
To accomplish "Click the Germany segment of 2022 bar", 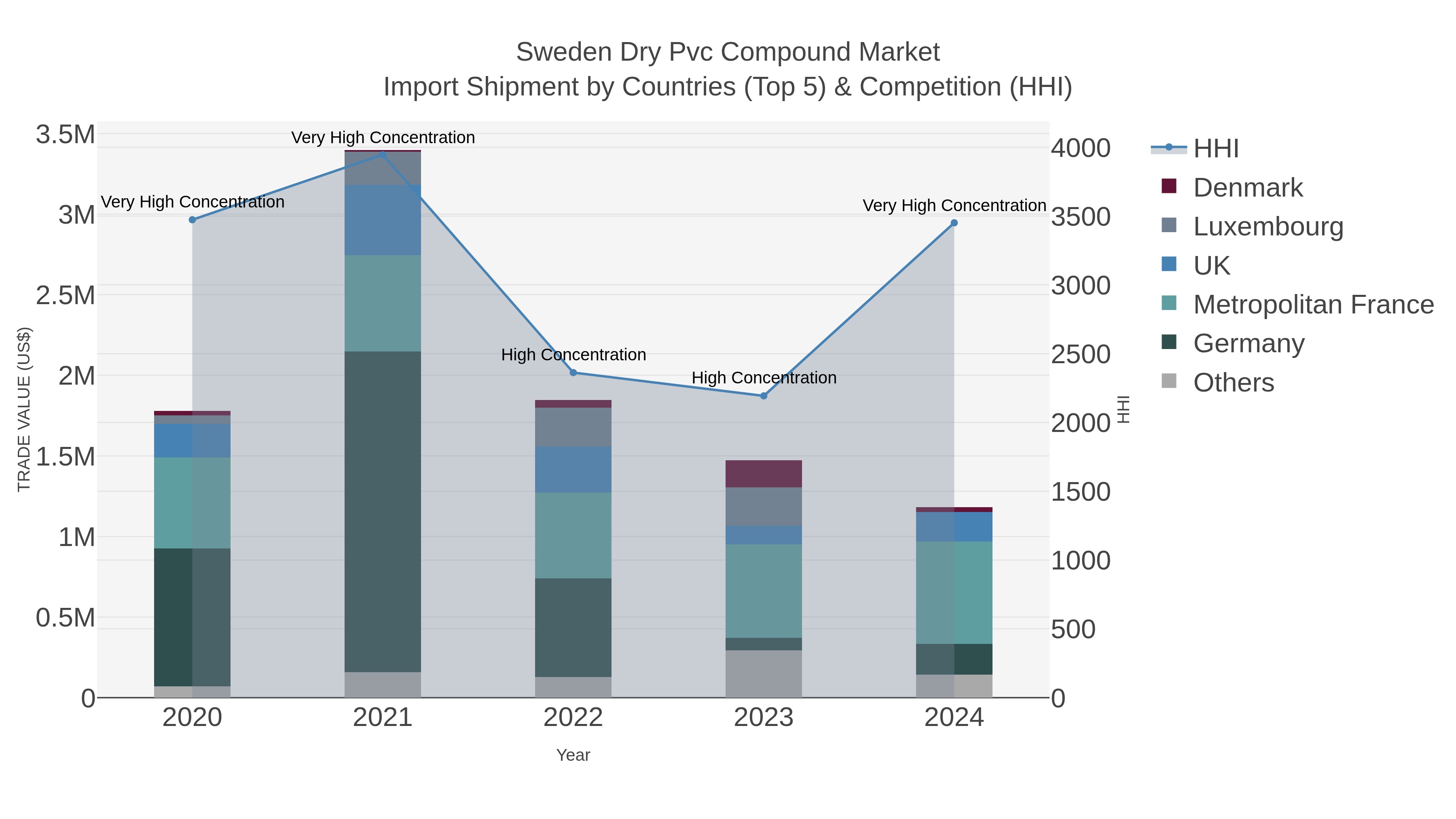I will point(573,627).
